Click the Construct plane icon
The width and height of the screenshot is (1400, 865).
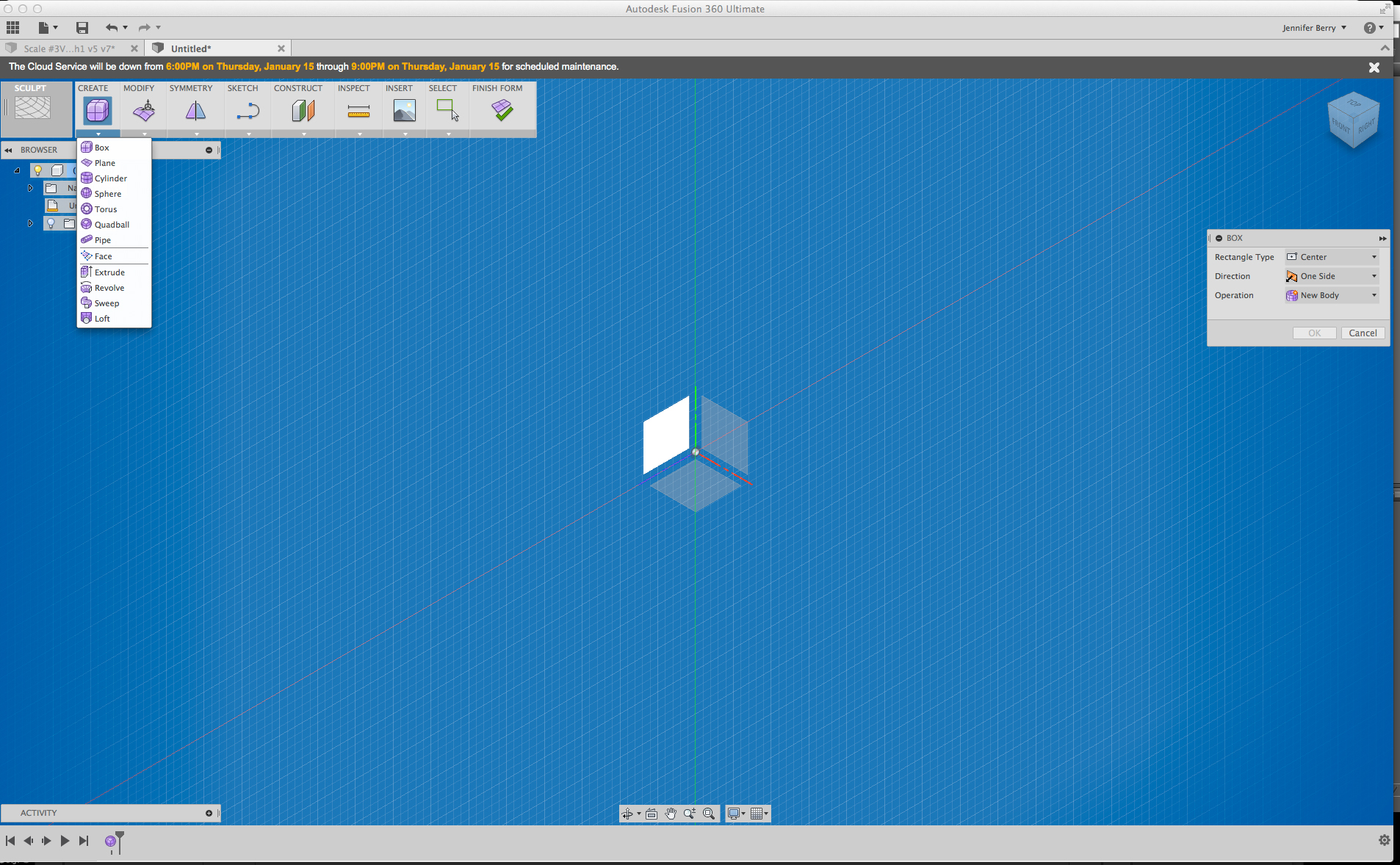pos(303,111)
